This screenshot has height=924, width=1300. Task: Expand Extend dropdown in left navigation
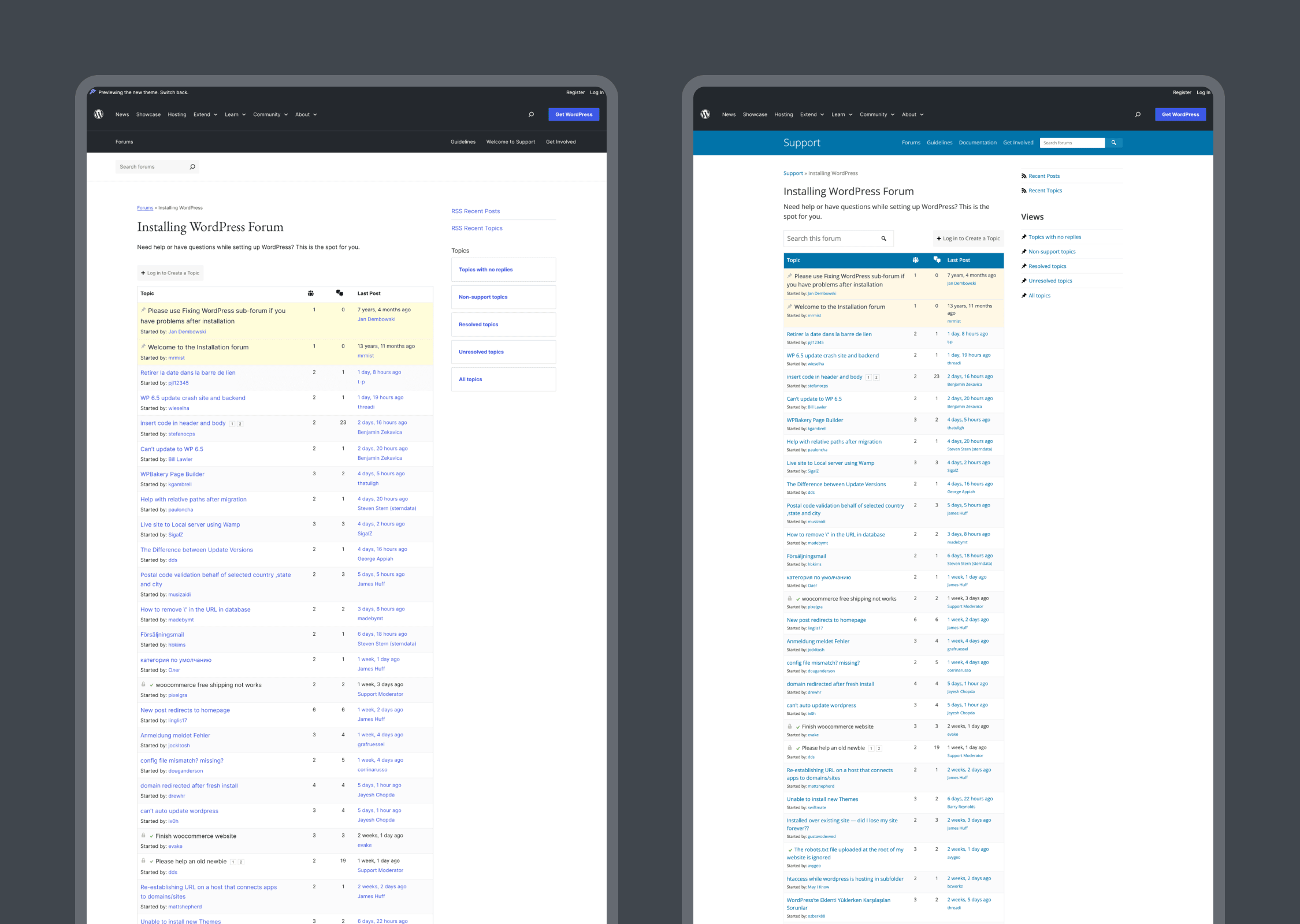(205, 114)
